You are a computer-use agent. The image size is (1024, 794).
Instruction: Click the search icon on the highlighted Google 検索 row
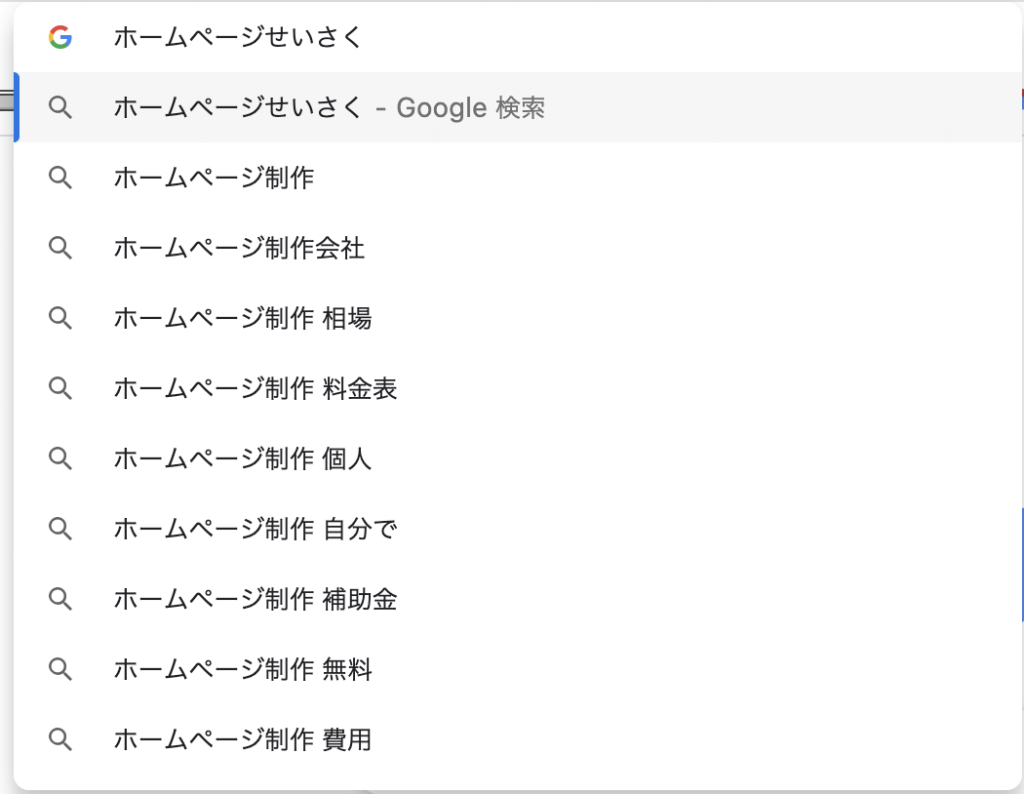coord(60,108)
